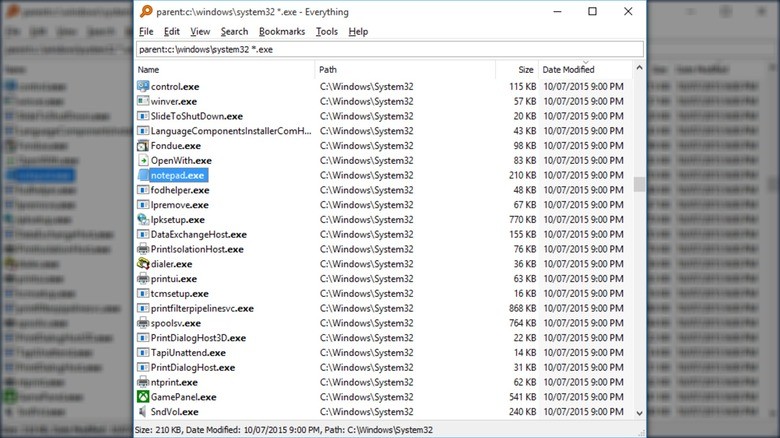Open the Tools menu
The width and height of the screenshot is (780, 438).
click(326, 32)
